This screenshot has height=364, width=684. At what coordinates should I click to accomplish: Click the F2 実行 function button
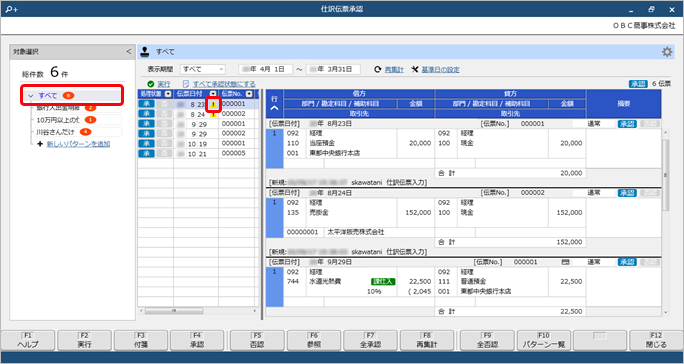click(x=85, y=340)
